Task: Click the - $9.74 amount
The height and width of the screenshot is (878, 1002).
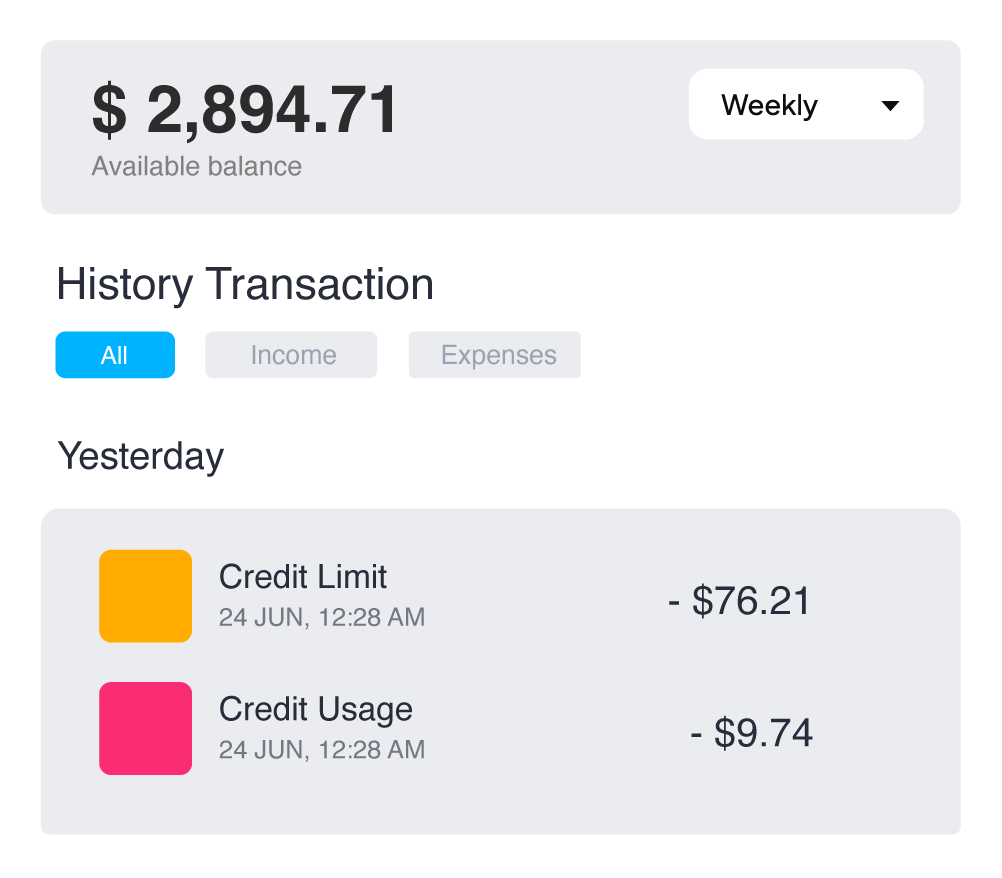Action: 752,733
